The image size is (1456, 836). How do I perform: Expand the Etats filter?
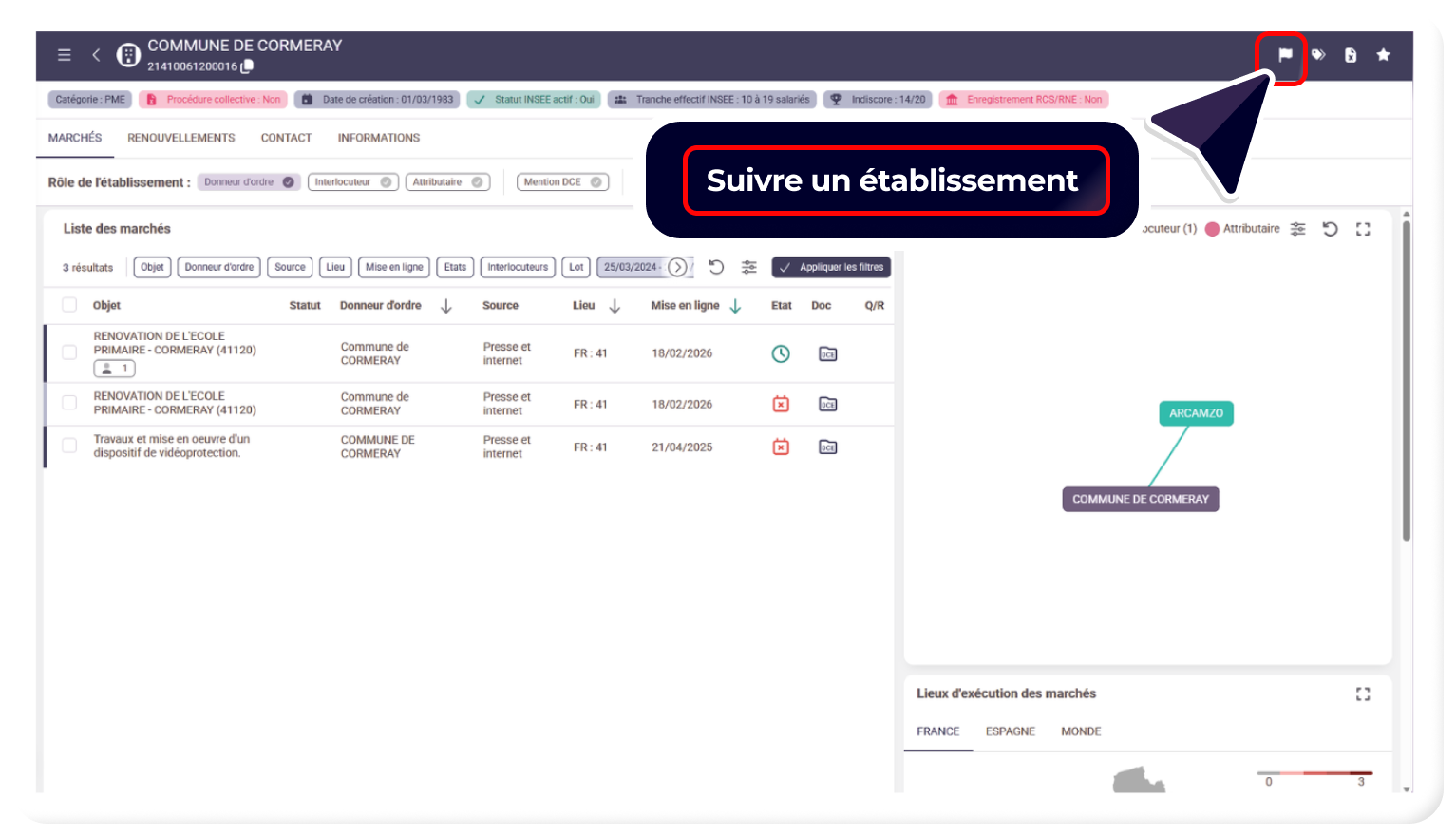coord(455,267)
